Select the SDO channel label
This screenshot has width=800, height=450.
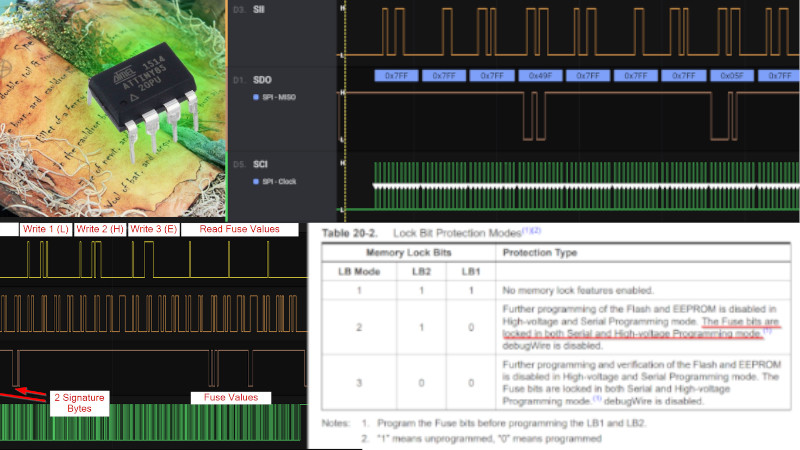point(268,78)
